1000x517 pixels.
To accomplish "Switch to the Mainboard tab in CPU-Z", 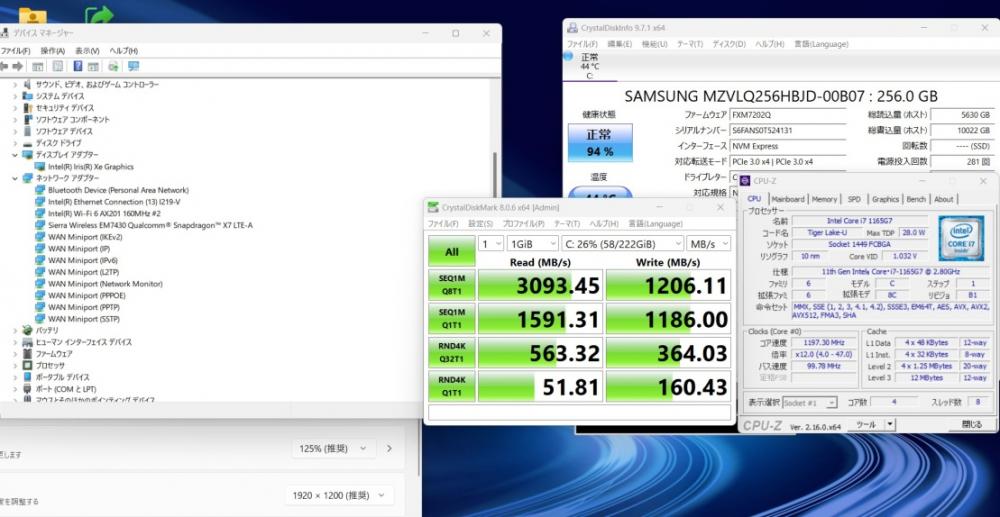I will tap(788, 200).
